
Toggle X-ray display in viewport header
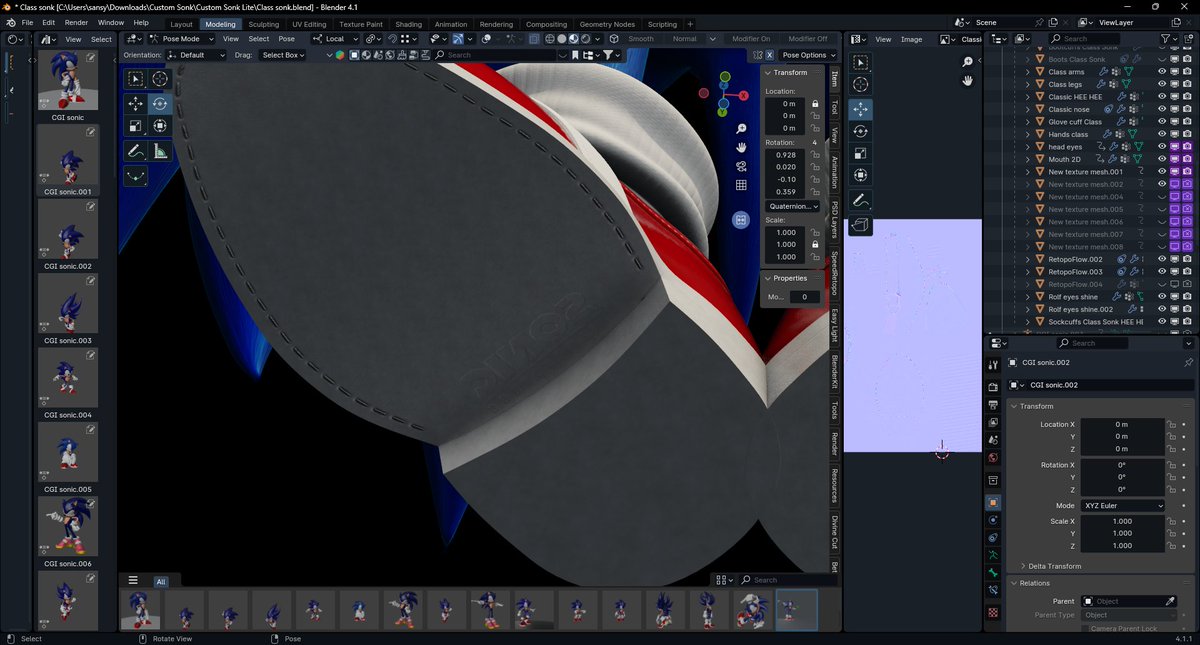[x=534, y=39]
